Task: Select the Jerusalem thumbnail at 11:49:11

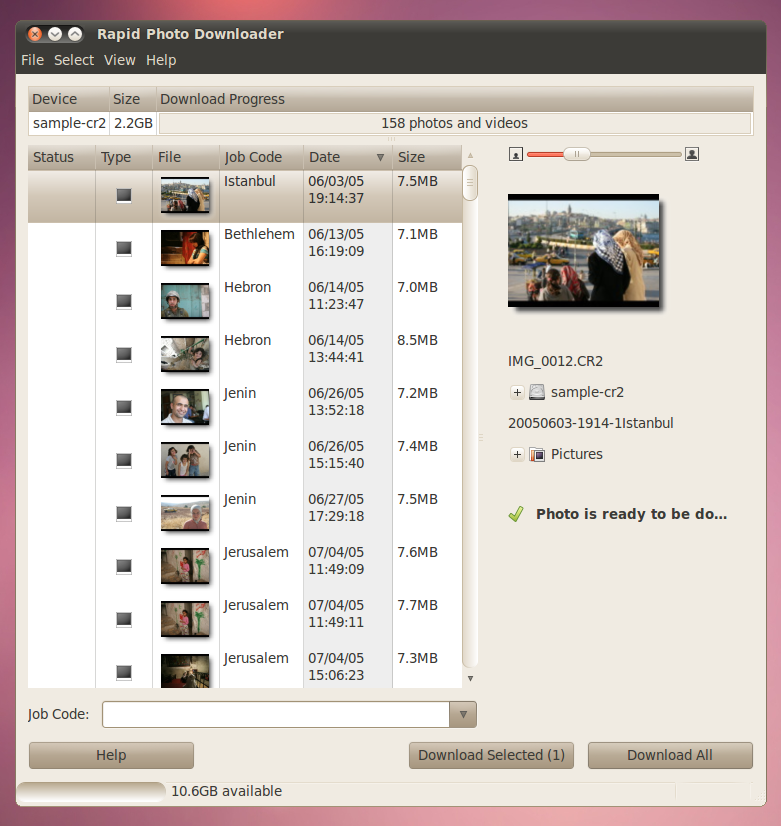Action: [x=185, y=618]
